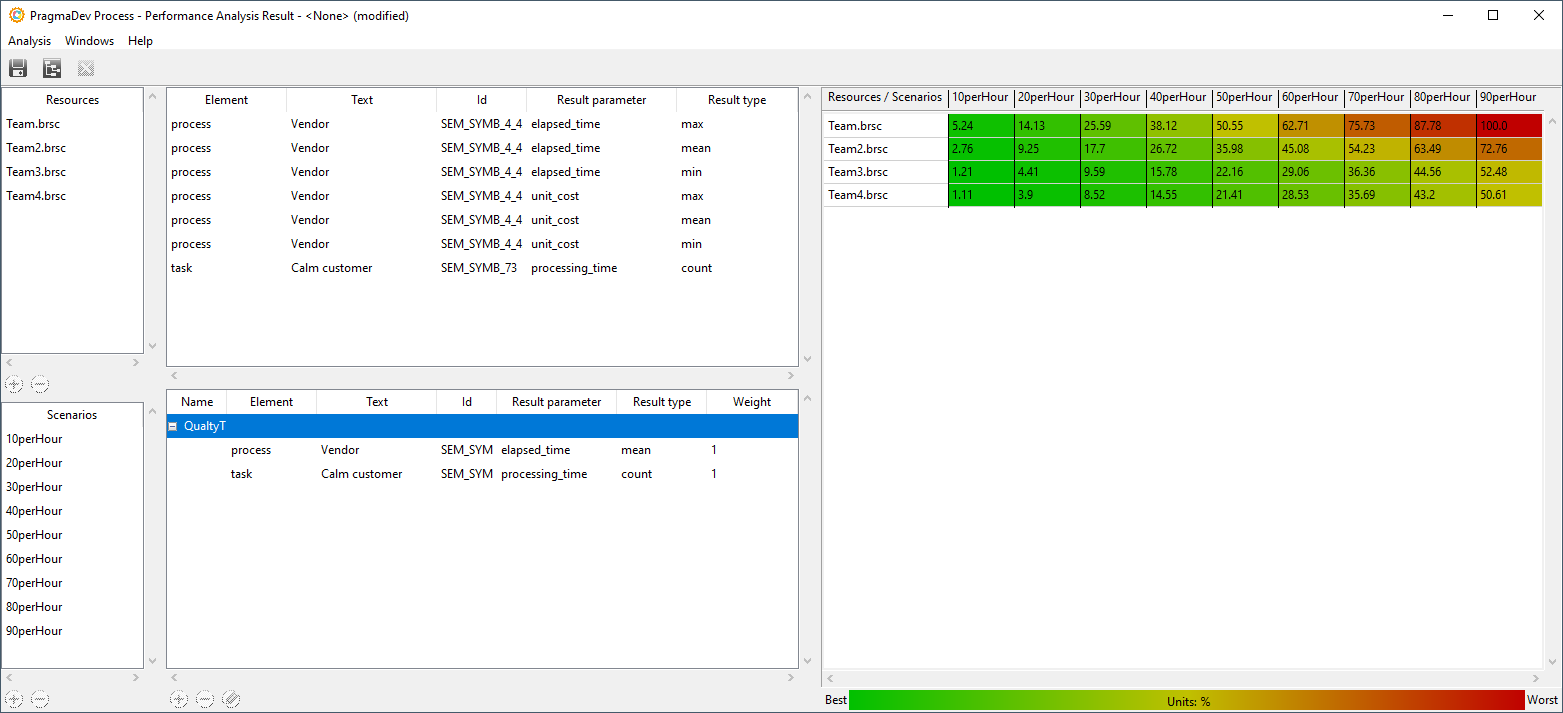Image resolution: width=1563 pixels, height=713 pixels.
Task: Open the Help menu
Action: [x=140, y=41]
